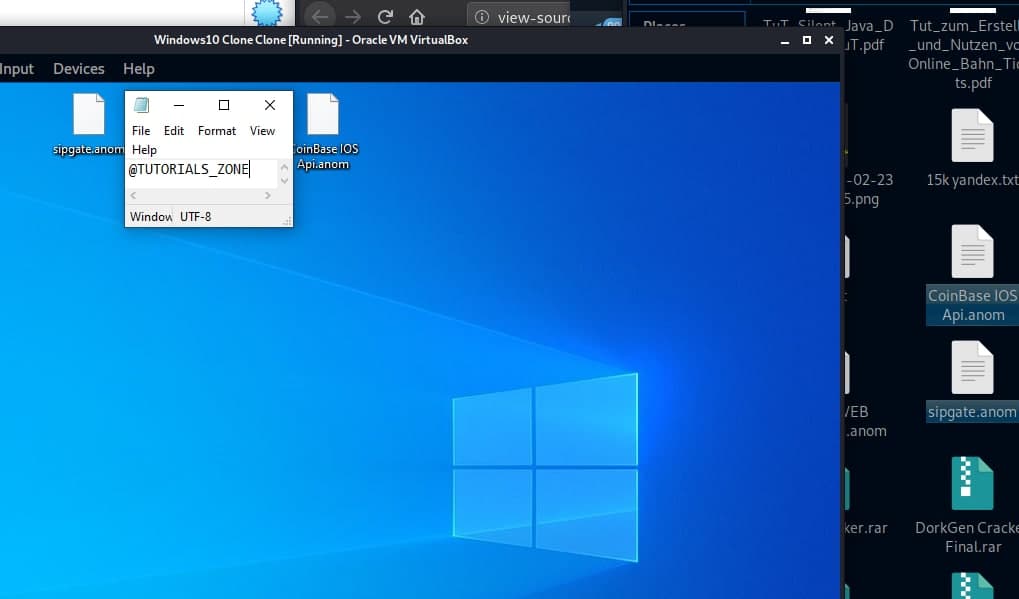This screenshot has width=1019, height=599.
Task: Click the browser back arrow
Action: click(x=319, y=16)
